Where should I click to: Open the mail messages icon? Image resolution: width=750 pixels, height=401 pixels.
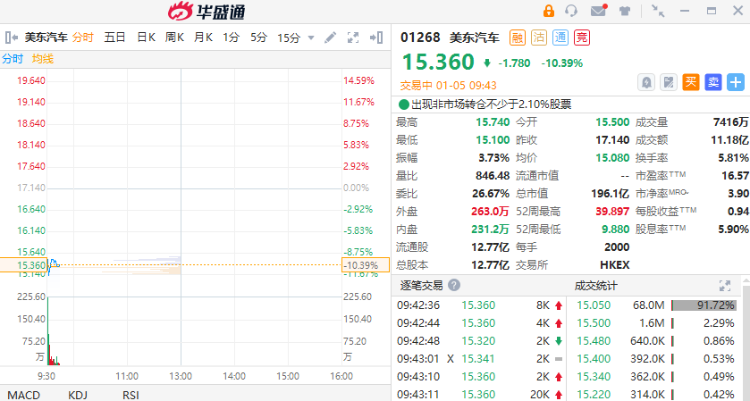(x=598, y=10)
